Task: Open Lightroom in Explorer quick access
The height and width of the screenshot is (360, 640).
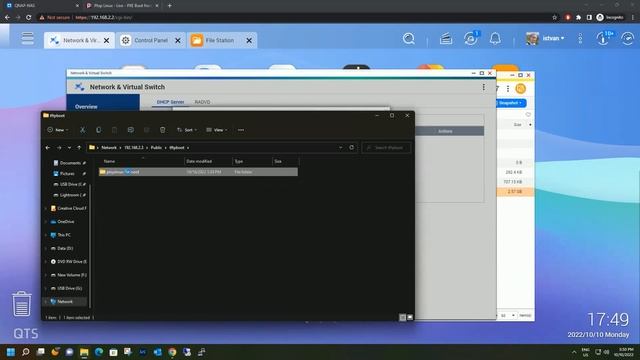Action: point(69,195)
